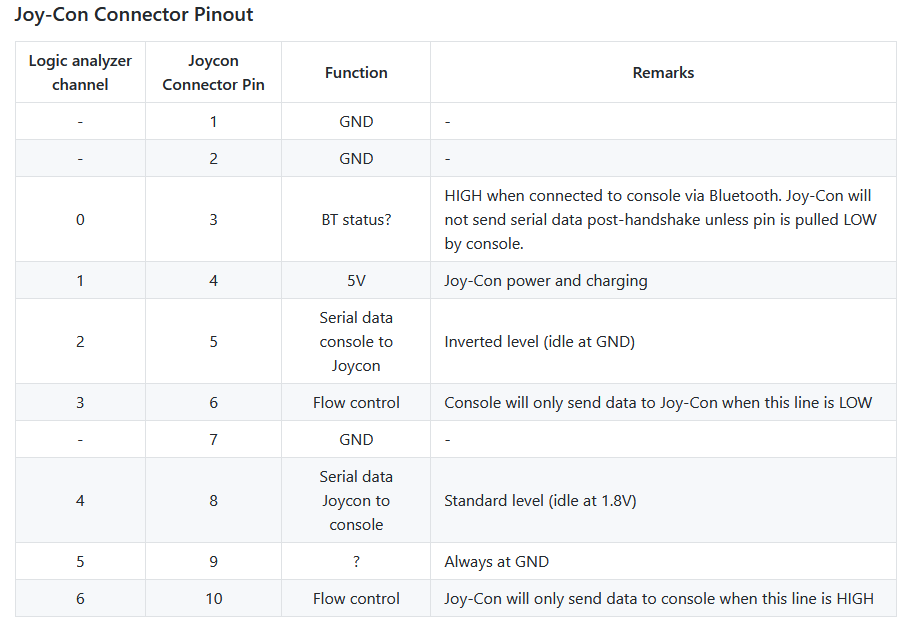Click connector pin number 10 cell
This screenshot has width=911, height=628.
213,599
